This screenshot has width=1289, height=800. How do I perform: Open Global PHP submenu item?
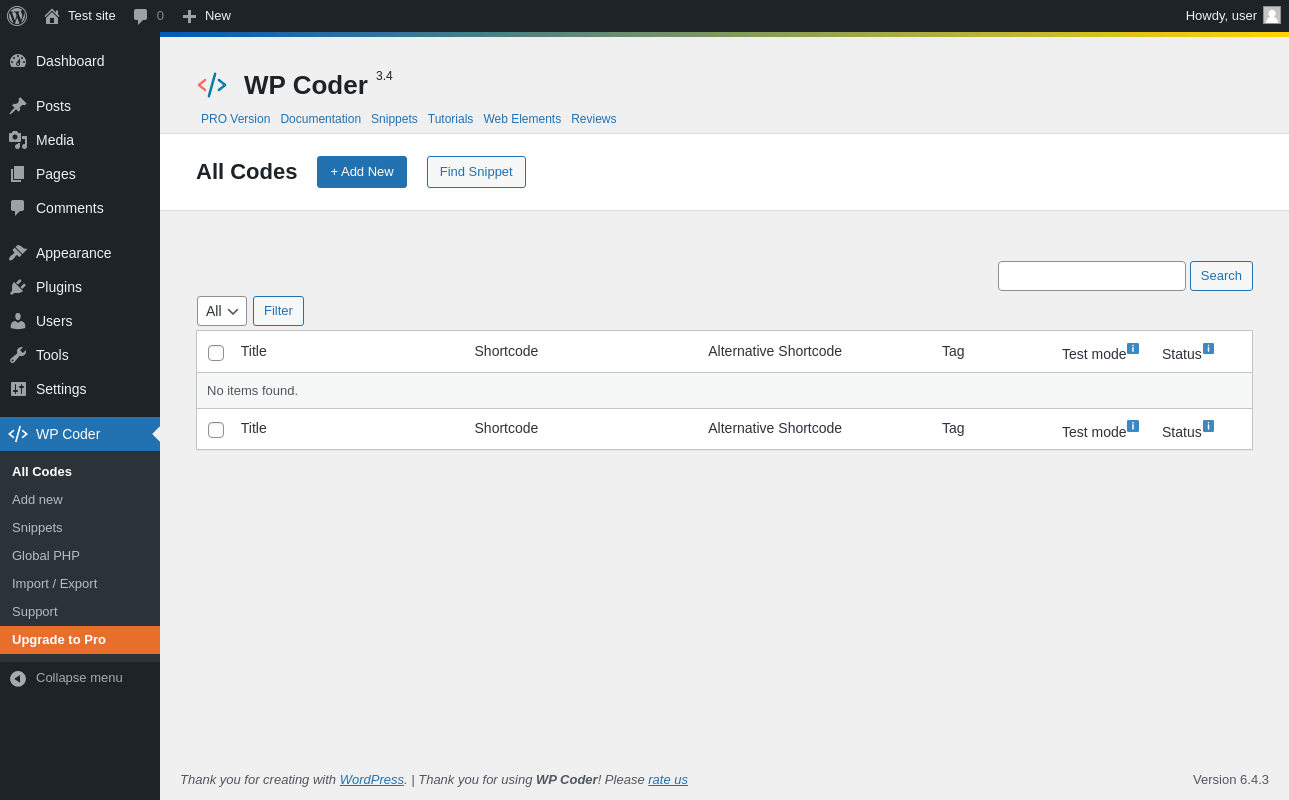46,556
